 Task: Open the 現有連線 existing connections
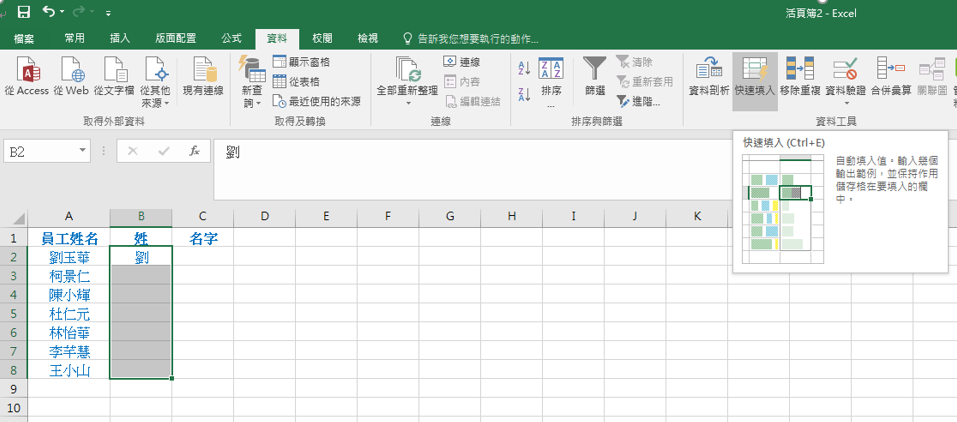[204, 77]
